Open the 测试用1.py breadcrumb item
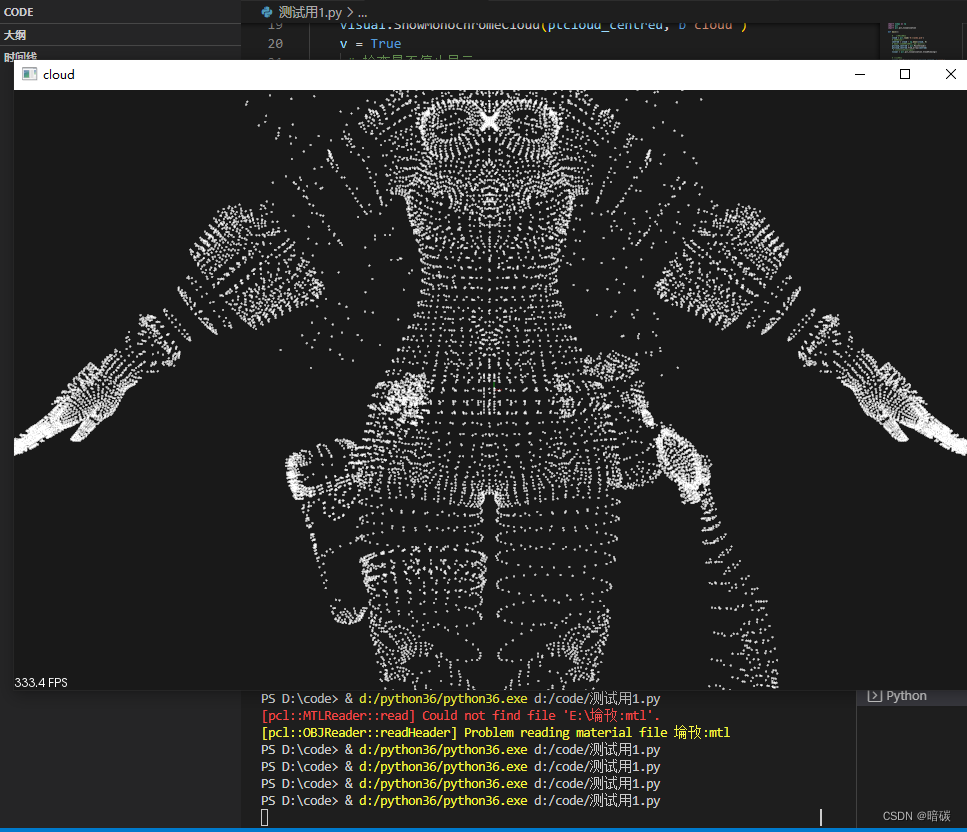Screen dimensions: 967x832 310,12
